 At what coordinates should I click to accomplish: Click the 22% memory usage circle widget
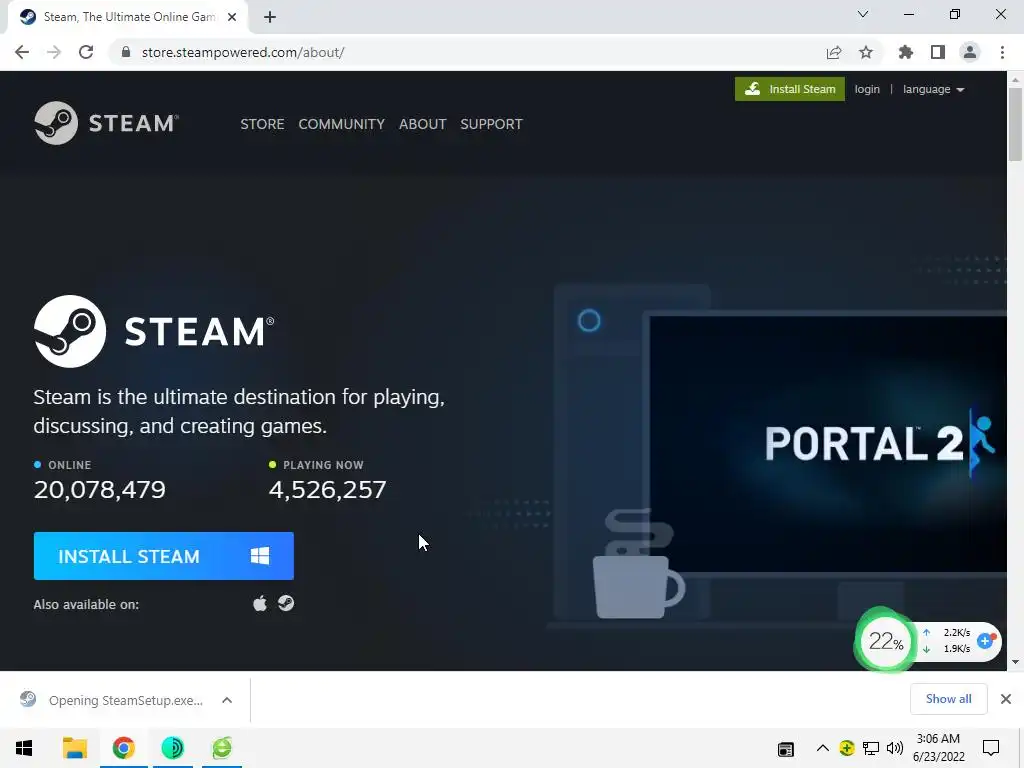885,641
